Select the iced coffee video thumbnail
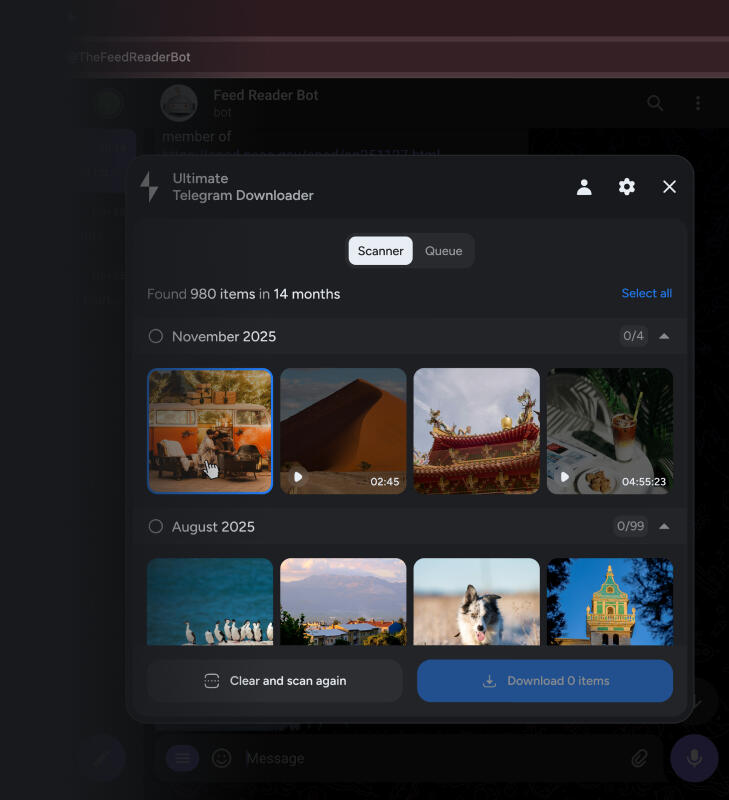The height and width of the screenshot is (800, 729). [x=609, y=430]
